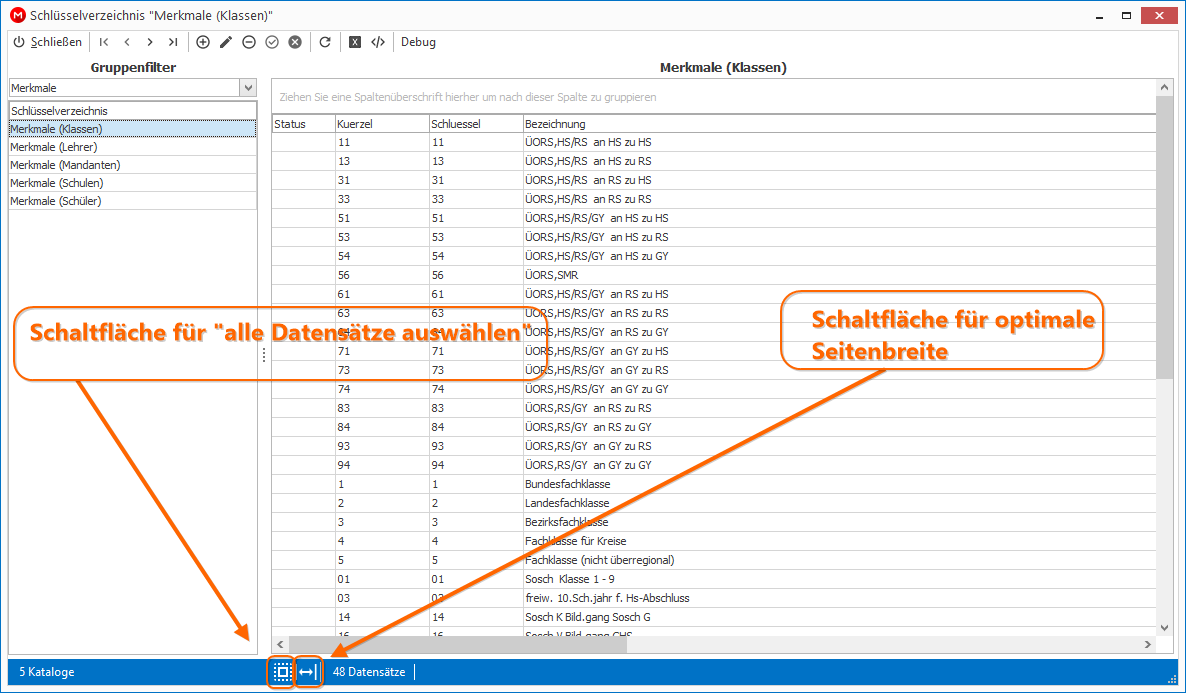Click the horizontal scrollbar right arrow
1186x693 pixels.
coord(1147,645)
